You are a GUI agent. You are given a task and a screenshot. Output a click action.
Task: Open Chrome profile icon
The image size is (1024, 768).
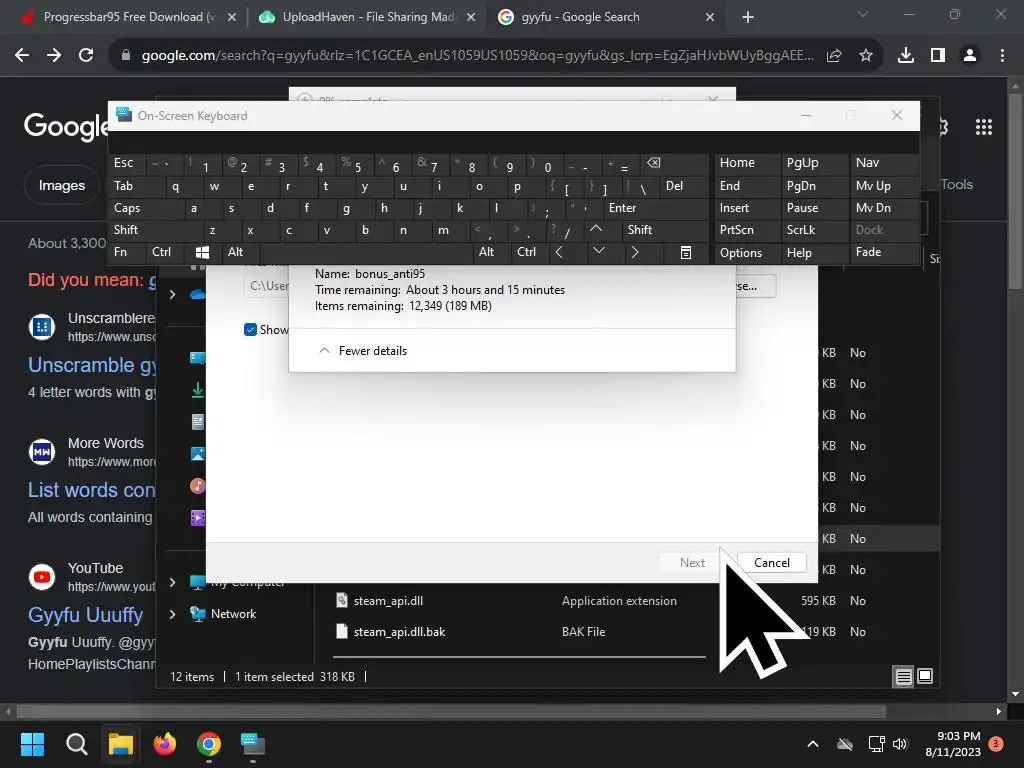(970, 56)
